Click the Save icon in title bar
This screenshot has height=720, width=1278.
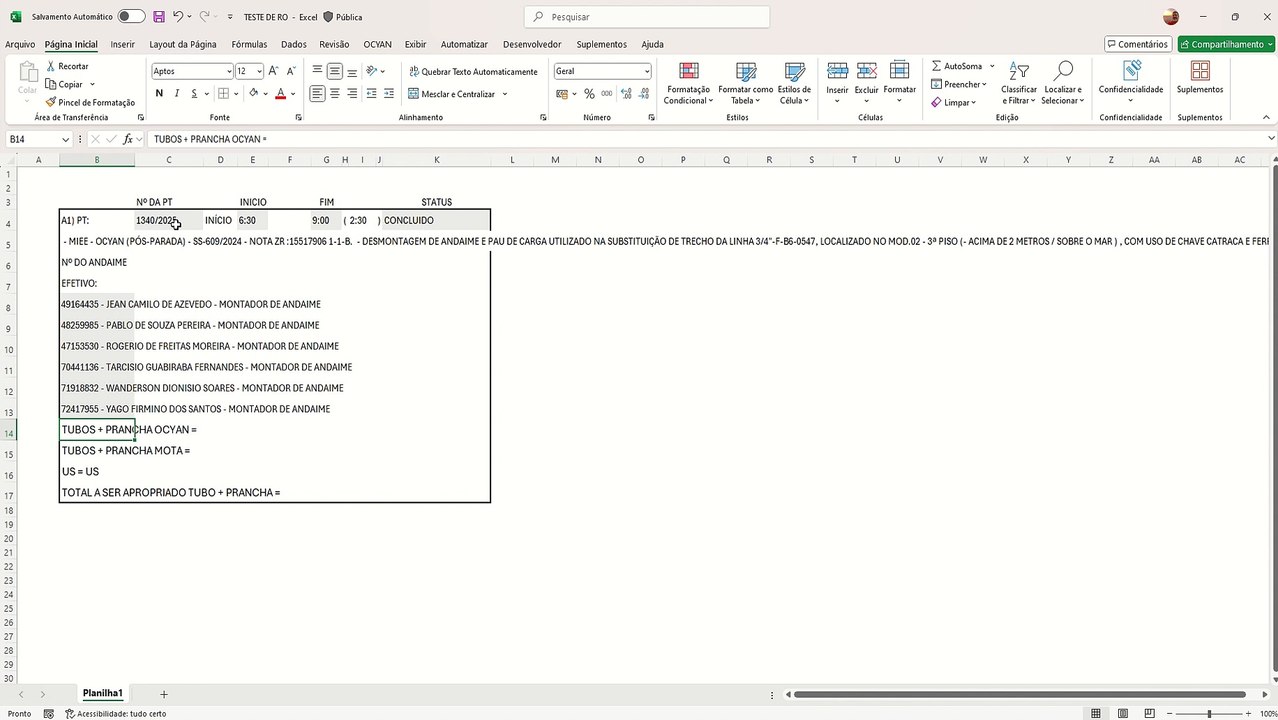[x=159, y=17]
